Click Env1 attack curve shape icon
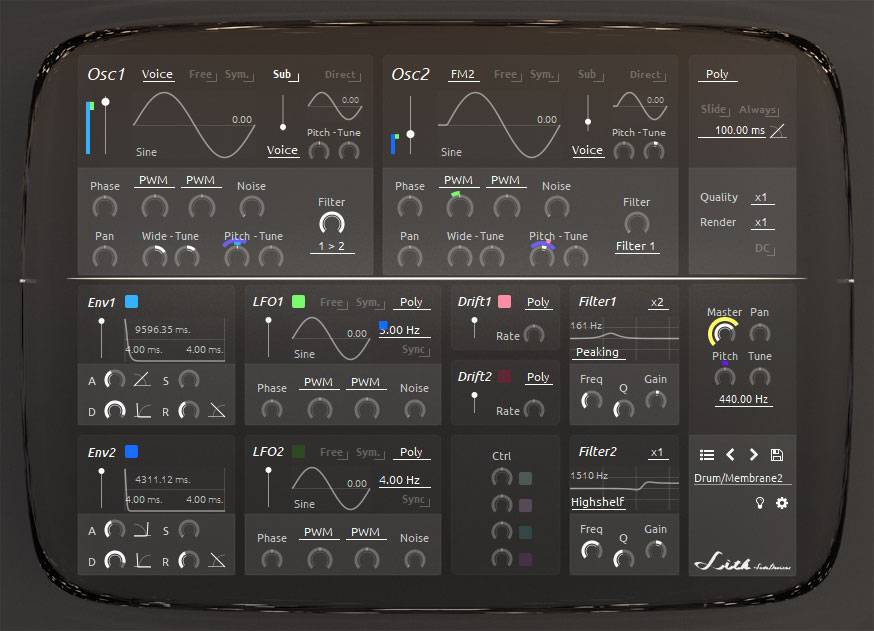 [141, 379]
